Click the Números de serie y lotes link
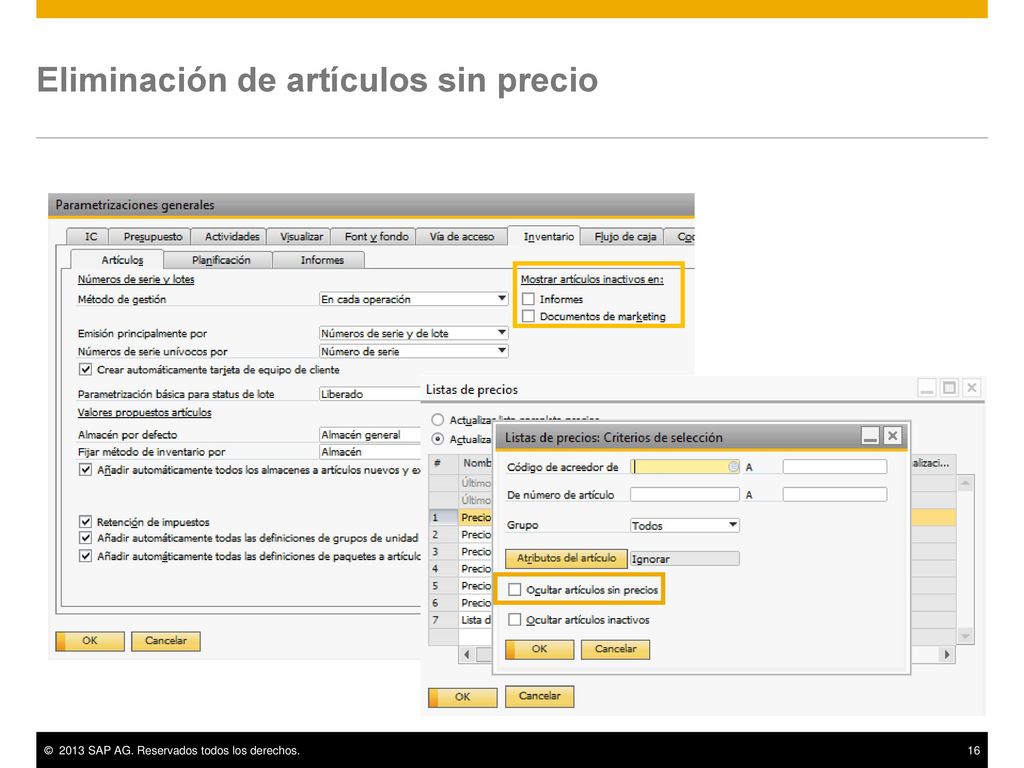This screenshot has height=768, width=1024. [x=136, y=280]
